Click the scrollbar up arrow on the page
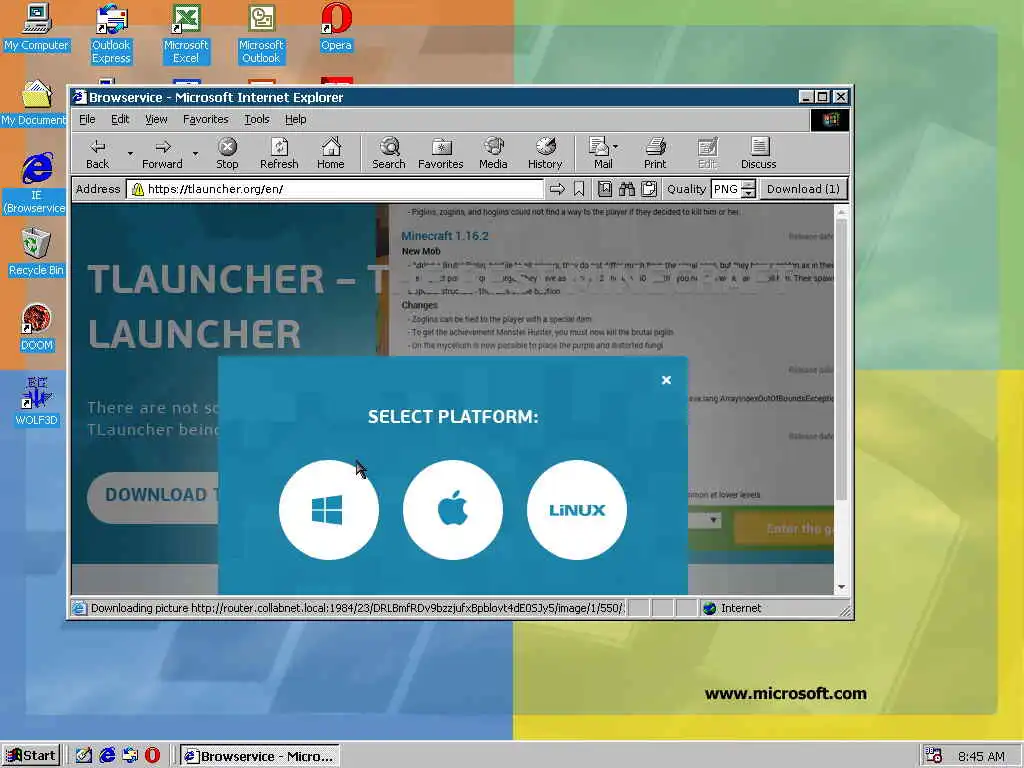Screen dimensions: 1024x768 [x=841, y=212]
